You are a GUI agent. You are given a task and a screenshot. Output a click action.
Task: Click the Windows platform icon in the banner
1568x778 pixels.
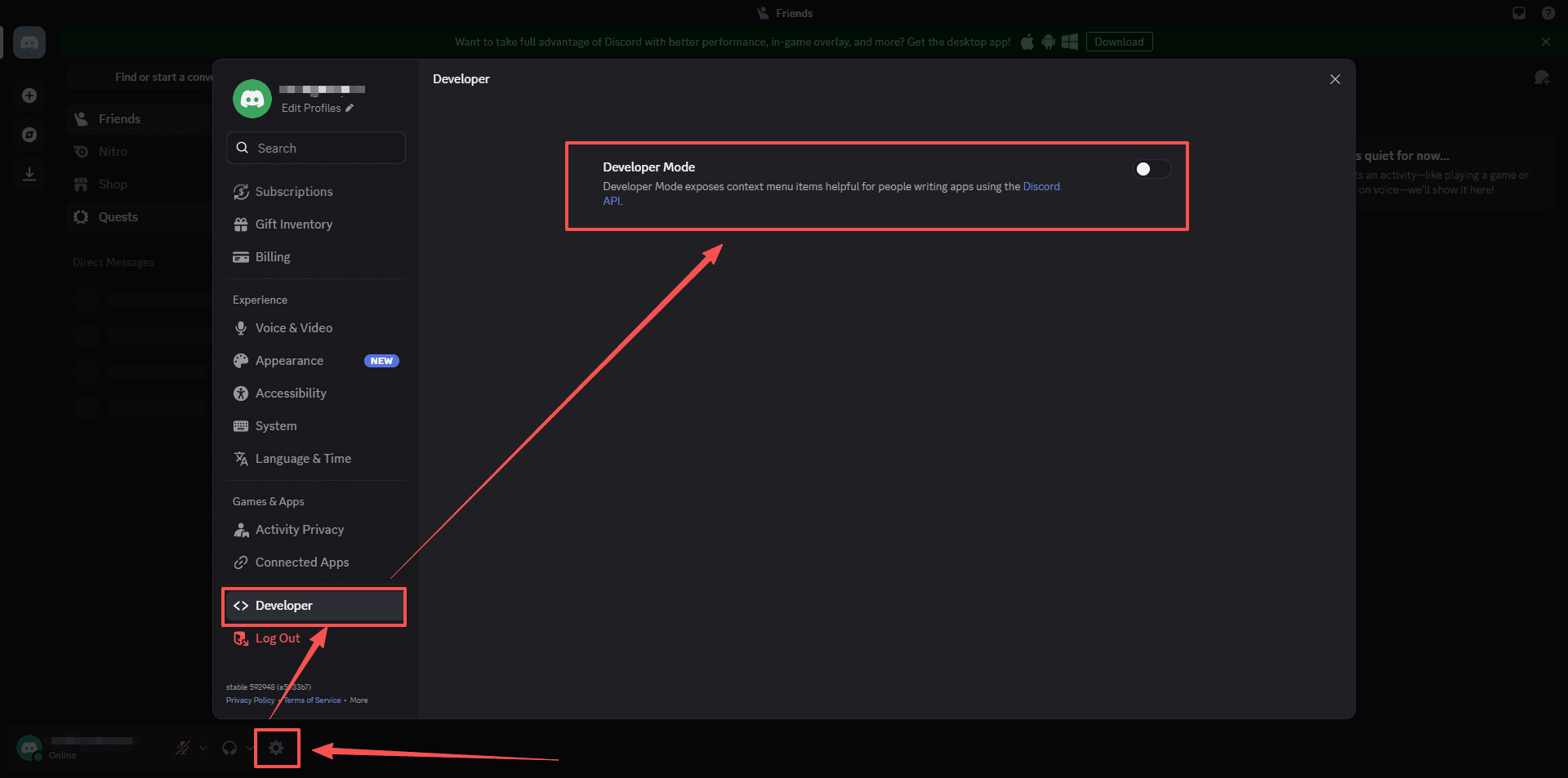point(1070,42)
